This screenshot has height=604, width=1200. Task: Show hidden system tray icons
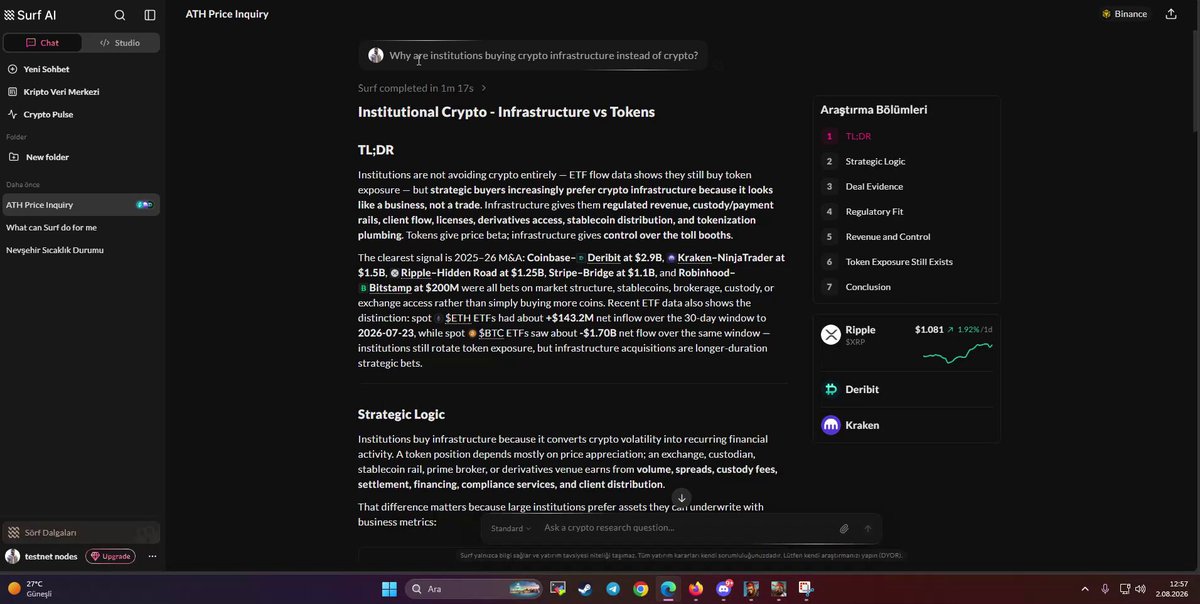pos(1084,589)
